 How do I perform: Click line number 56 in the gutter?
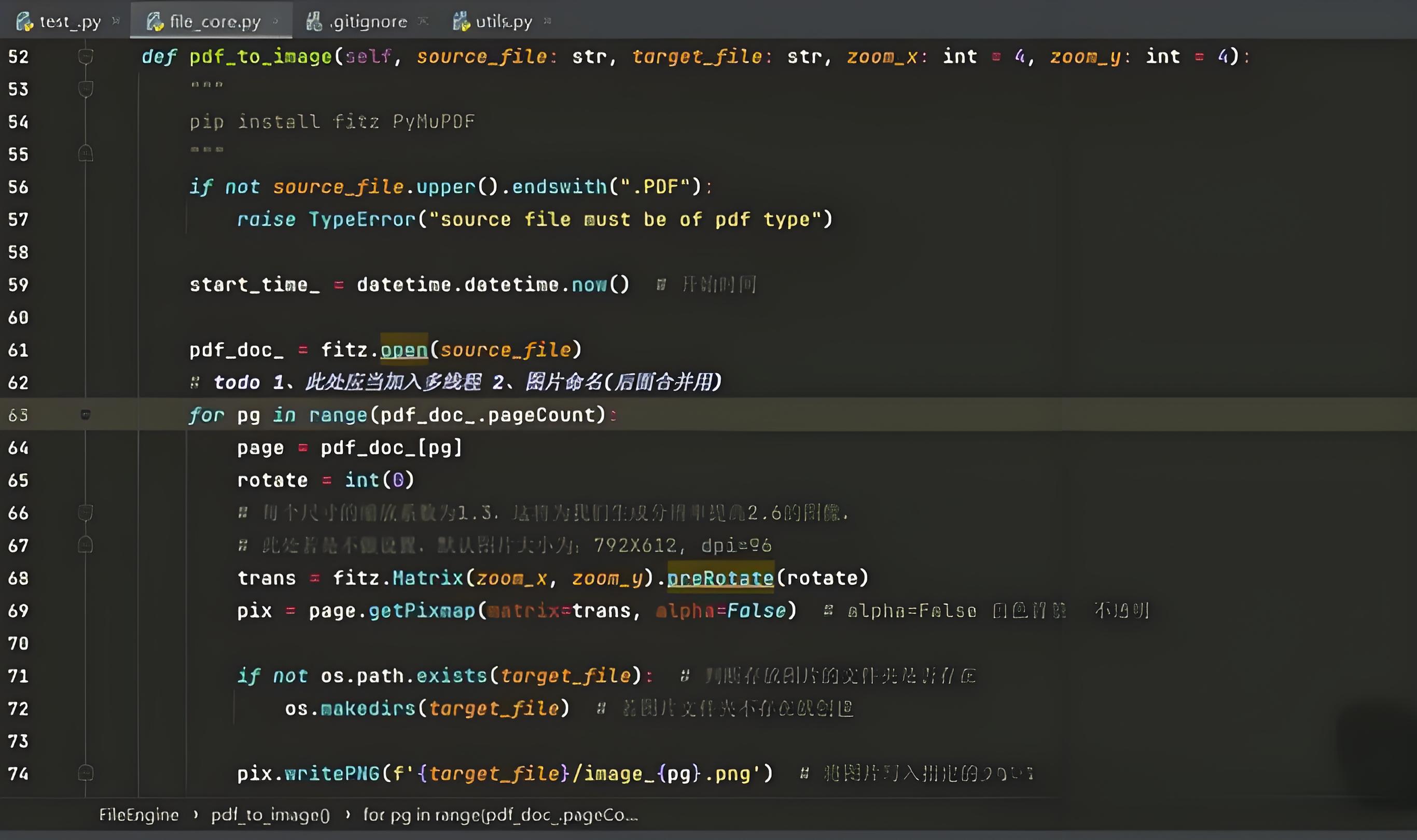[18, 187]
